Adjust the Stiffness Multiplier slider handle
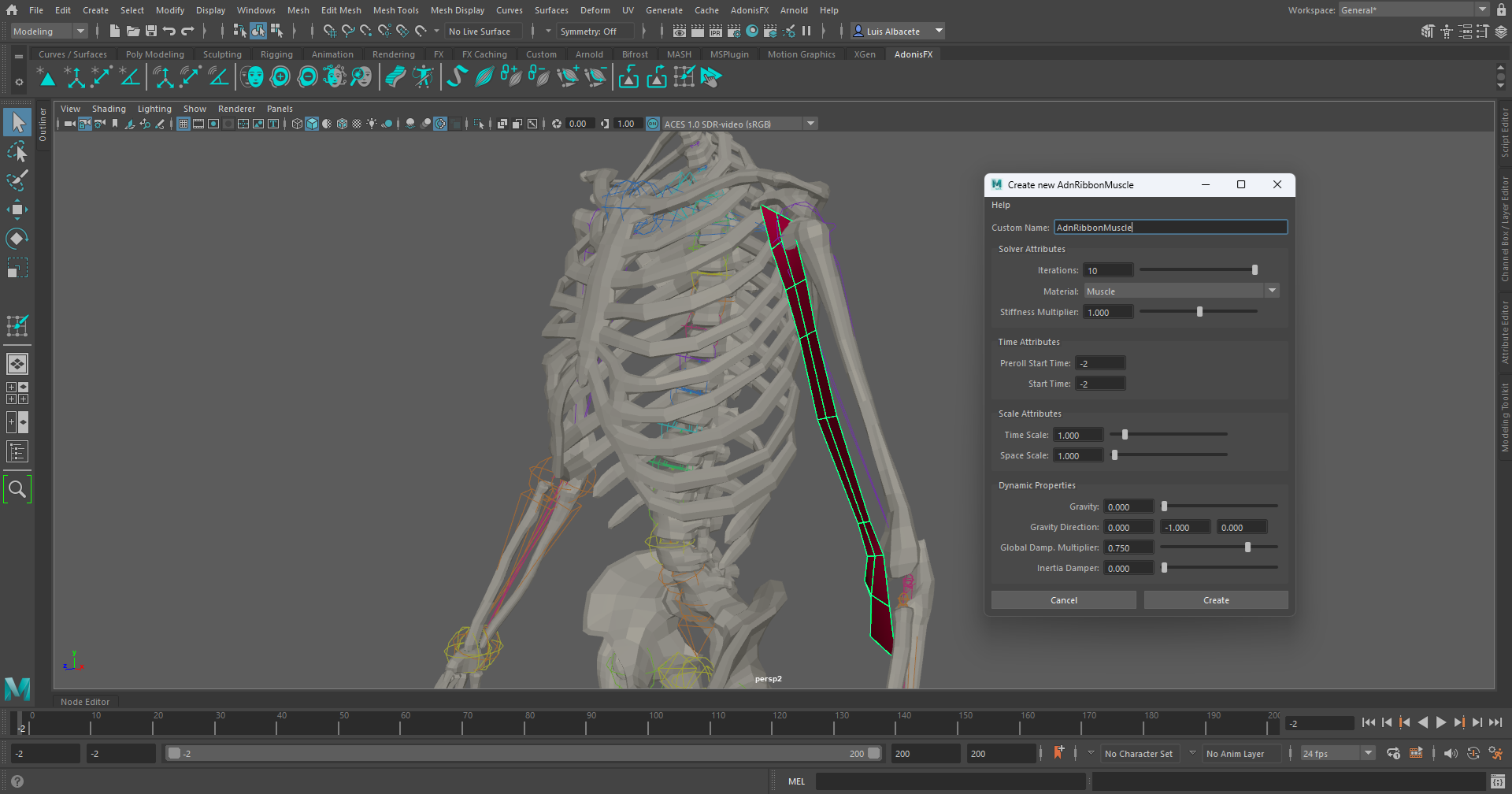This screenshot has height=794, width=1512. pyautogui.click(x=1200, y=312)
